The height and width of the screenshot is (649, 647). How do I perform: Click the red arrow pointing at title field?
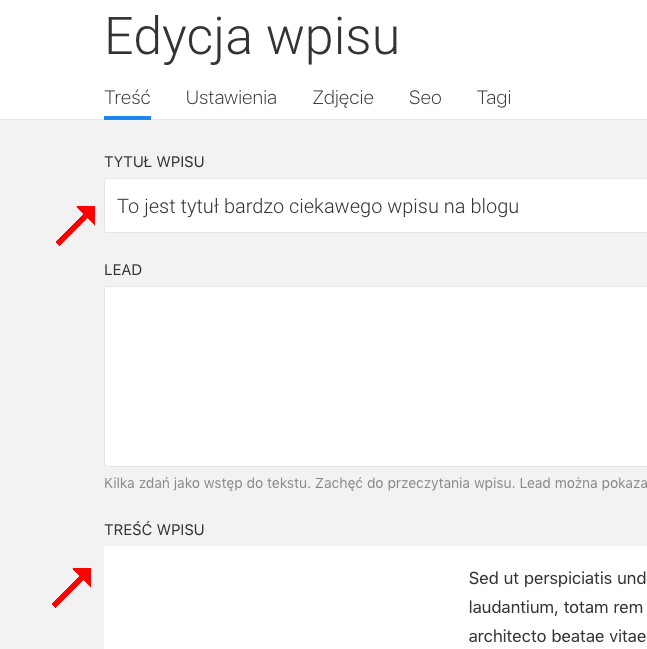click(76, 224)
